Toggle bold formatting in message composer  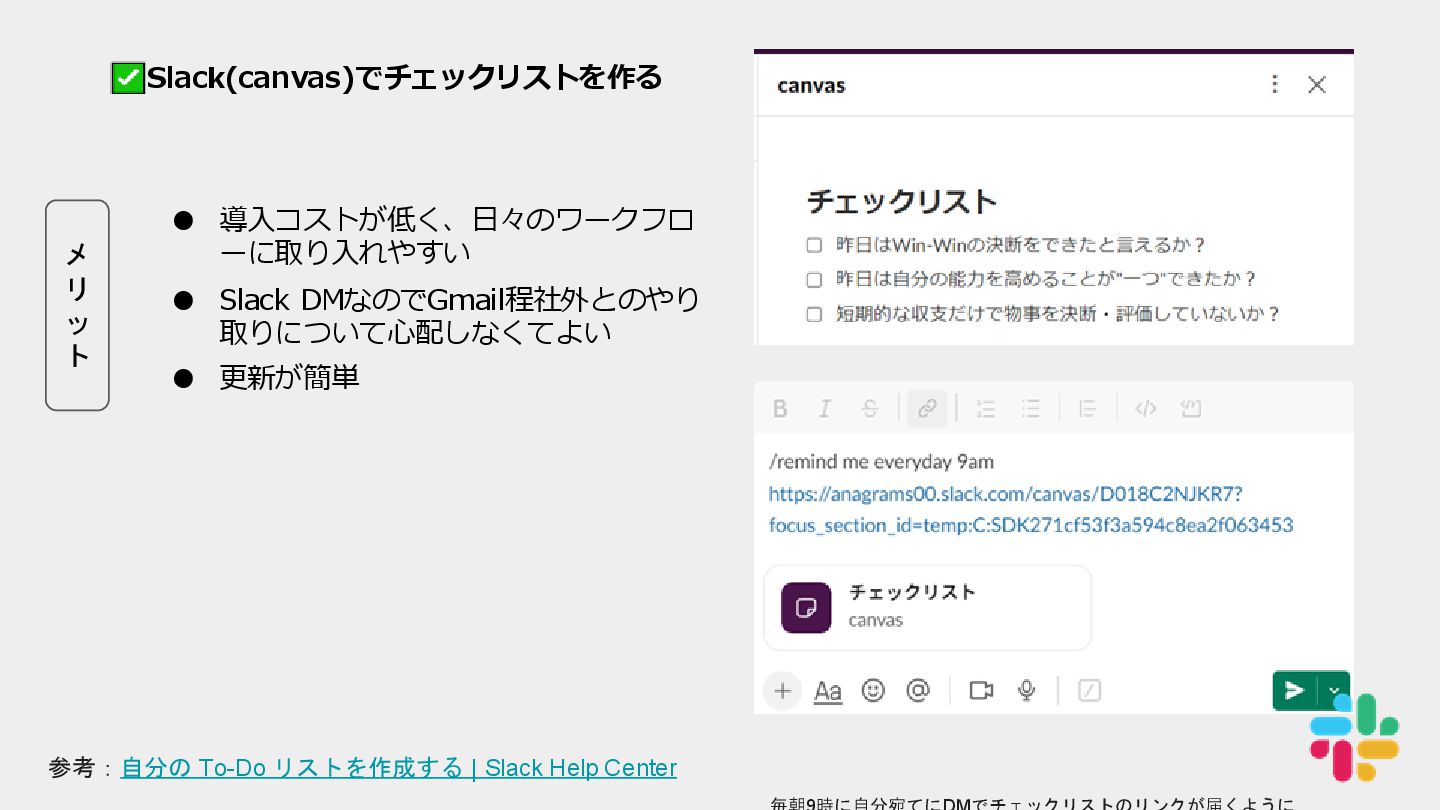(x=780, y=408)
